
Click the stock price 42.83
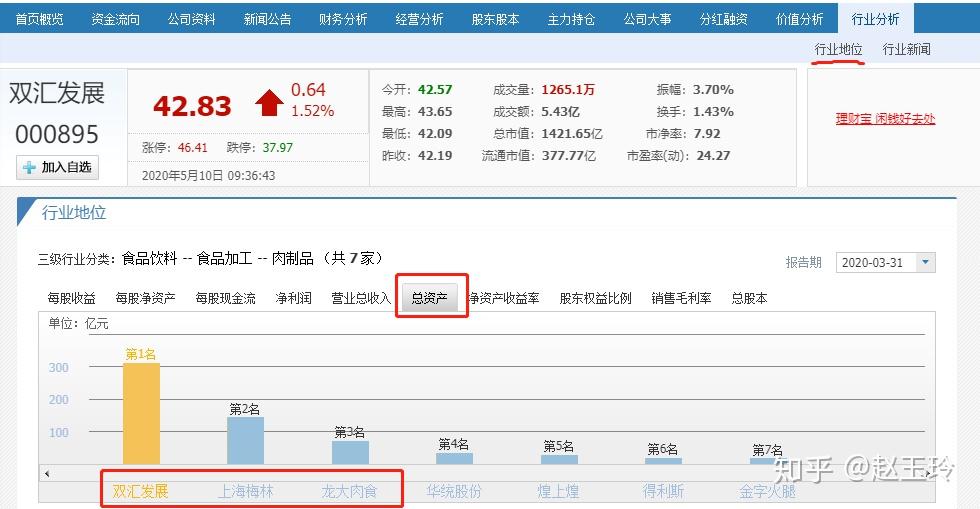(192, 106)
